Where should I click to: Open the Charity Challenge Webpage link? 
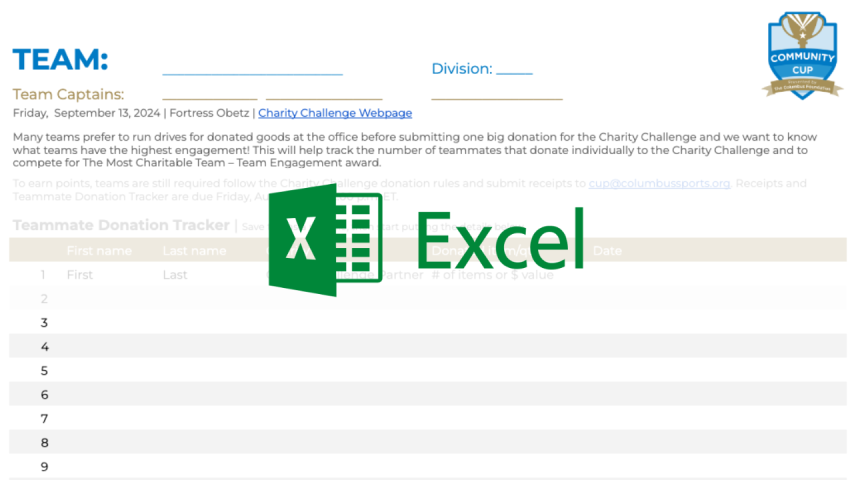(x=335, y=113)
